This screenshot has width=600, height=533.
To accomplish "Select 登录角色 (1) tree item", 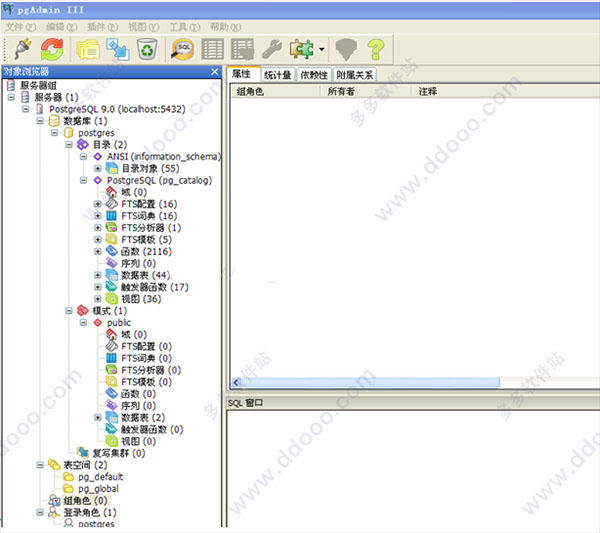I will tap(90, 512).
